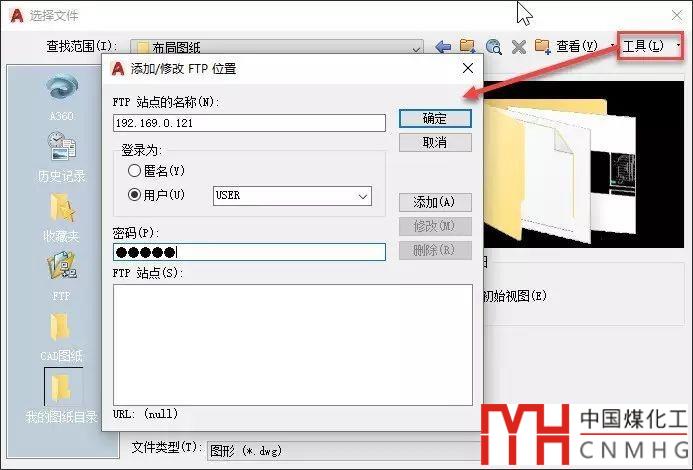Click the 取消 cancel button
The height and width of the screenshot is (470, 693).
(x=435, y=143)
